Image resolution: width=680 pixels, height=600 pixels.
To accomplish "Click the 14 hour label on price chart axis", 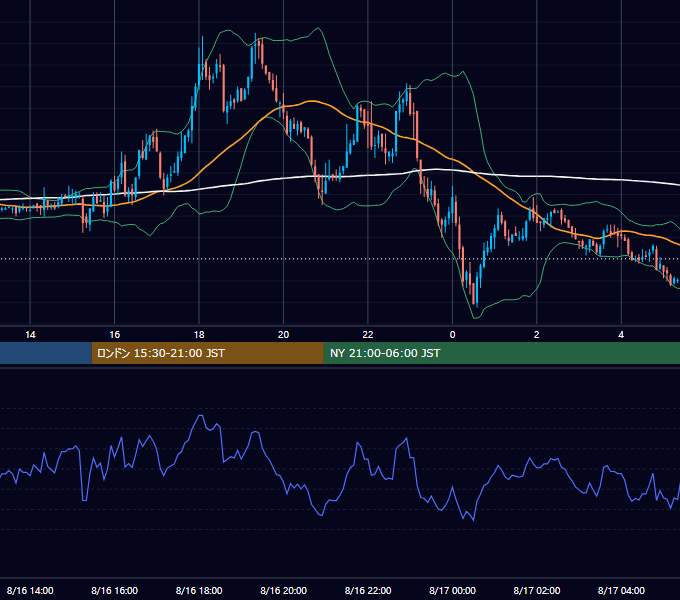I will pos(30,335).
